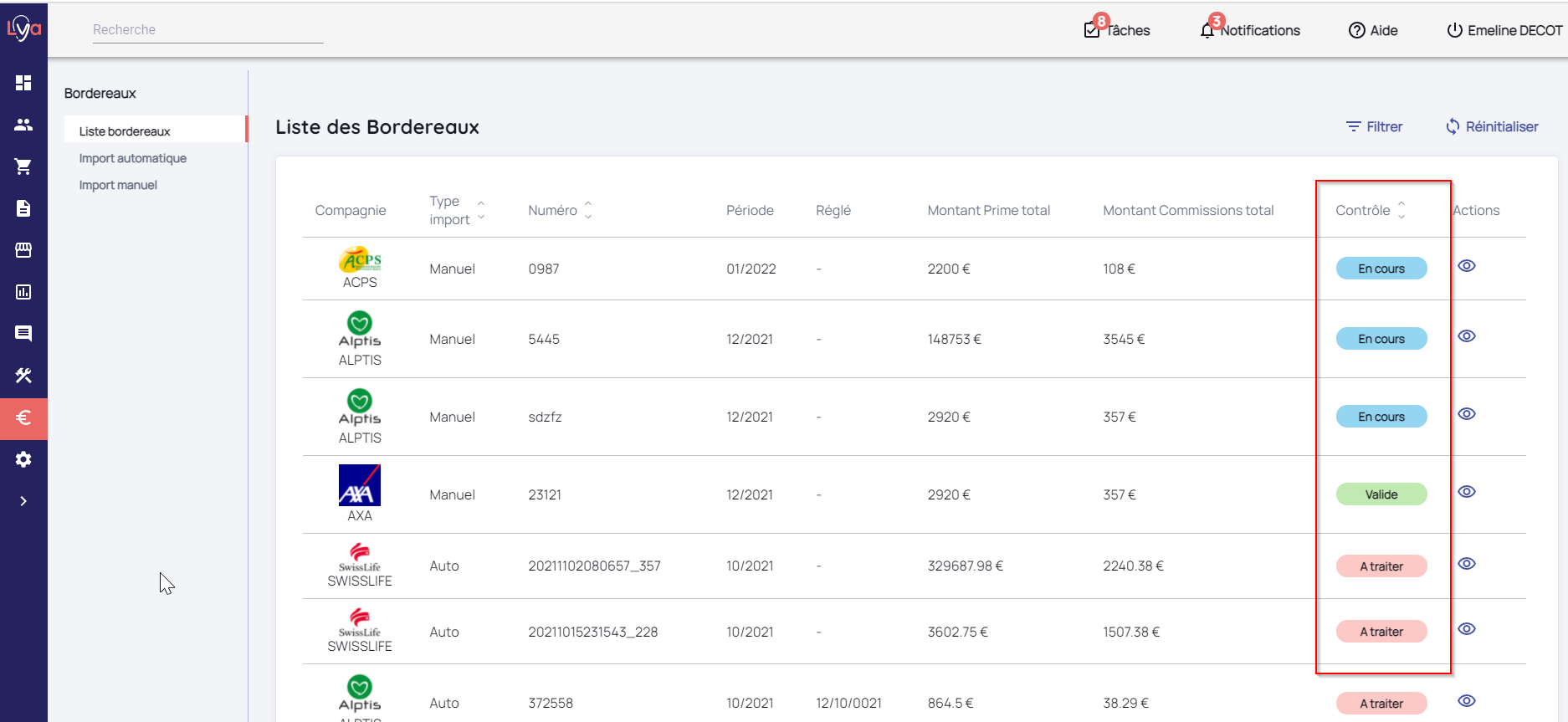
Task: Open Import automatique menu item
Action: 132,158
